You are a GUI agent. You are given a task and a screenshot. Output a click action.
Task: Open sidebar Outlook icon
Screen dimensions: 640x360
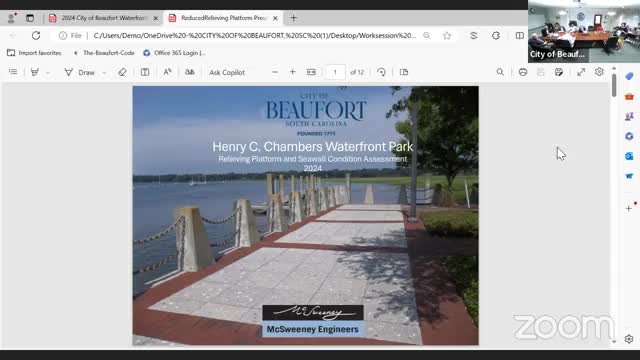click(x=629, y=156)
